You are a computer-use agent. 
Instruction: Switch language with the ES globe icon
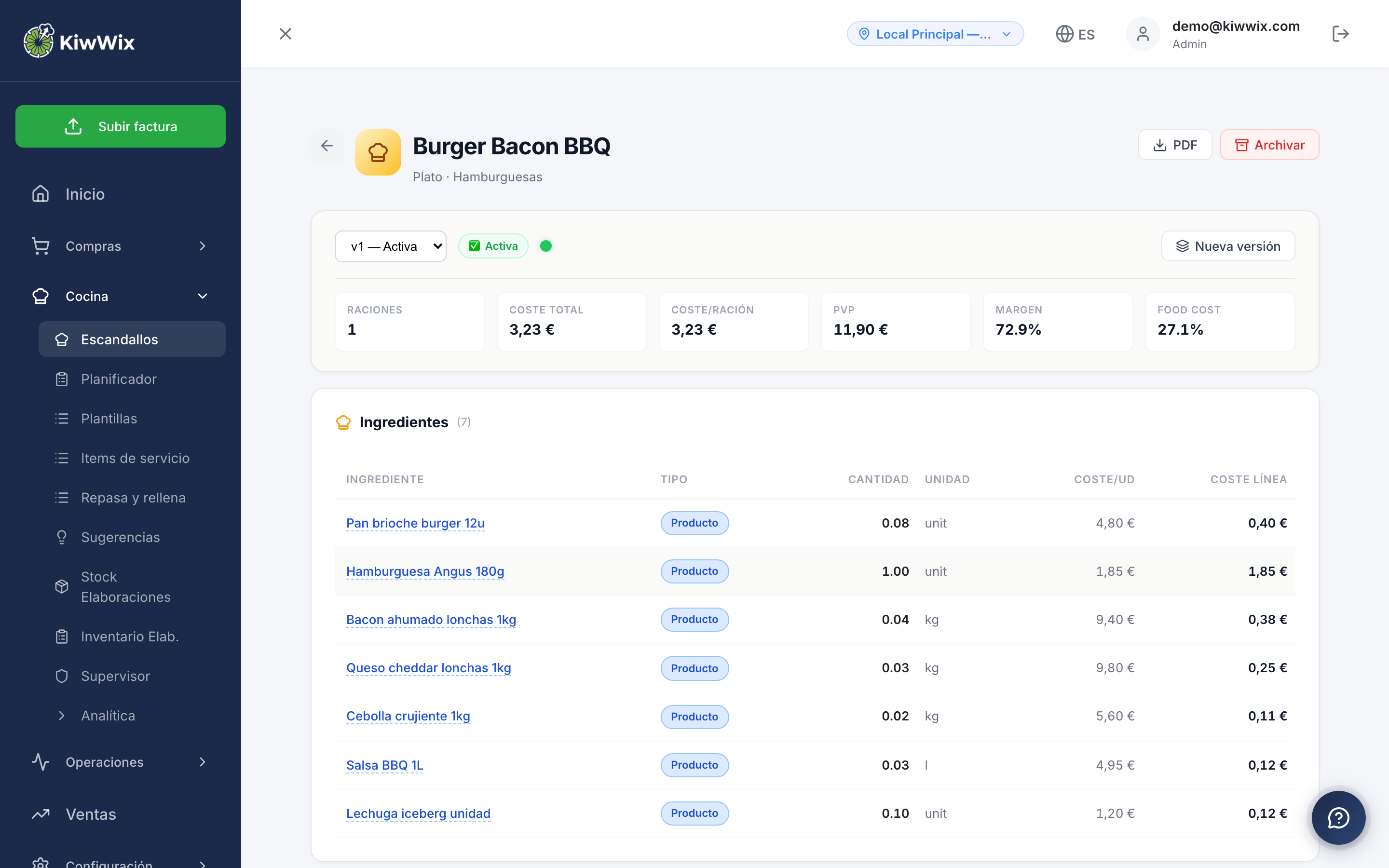tap(1075, 34)
